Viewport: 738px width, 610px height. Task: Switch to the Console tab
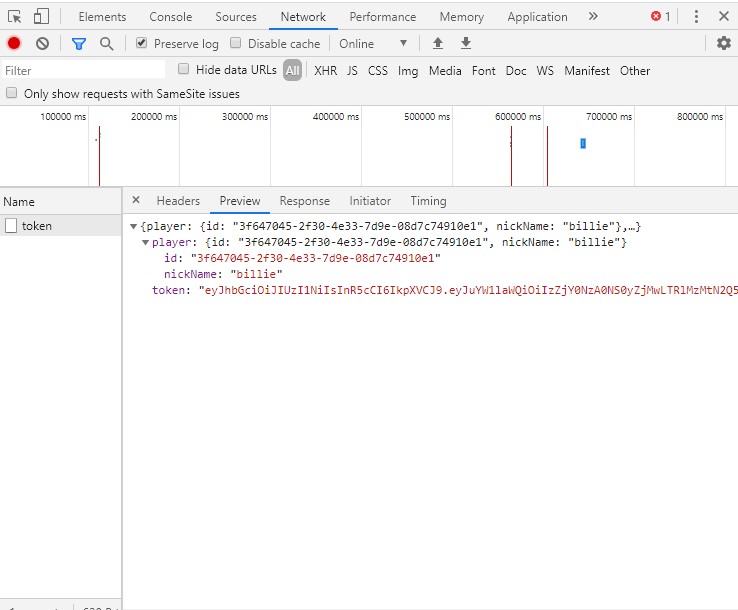pyautogui.click(x=170, y=17)
